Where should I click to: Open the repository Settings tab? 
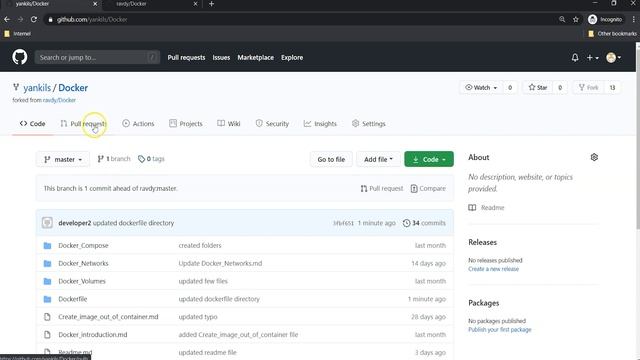(x=369, y=124)
